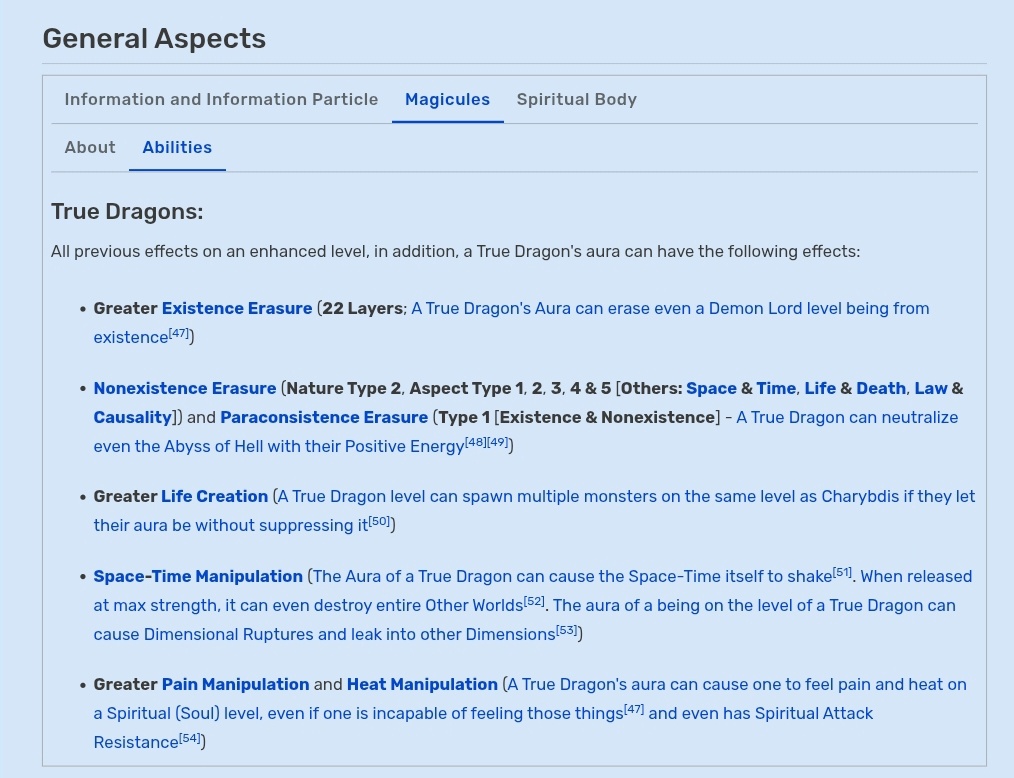Viewport: 1014px width, 778px height.
Task: Open the Space link in Others list
Action: pos(711,389)
